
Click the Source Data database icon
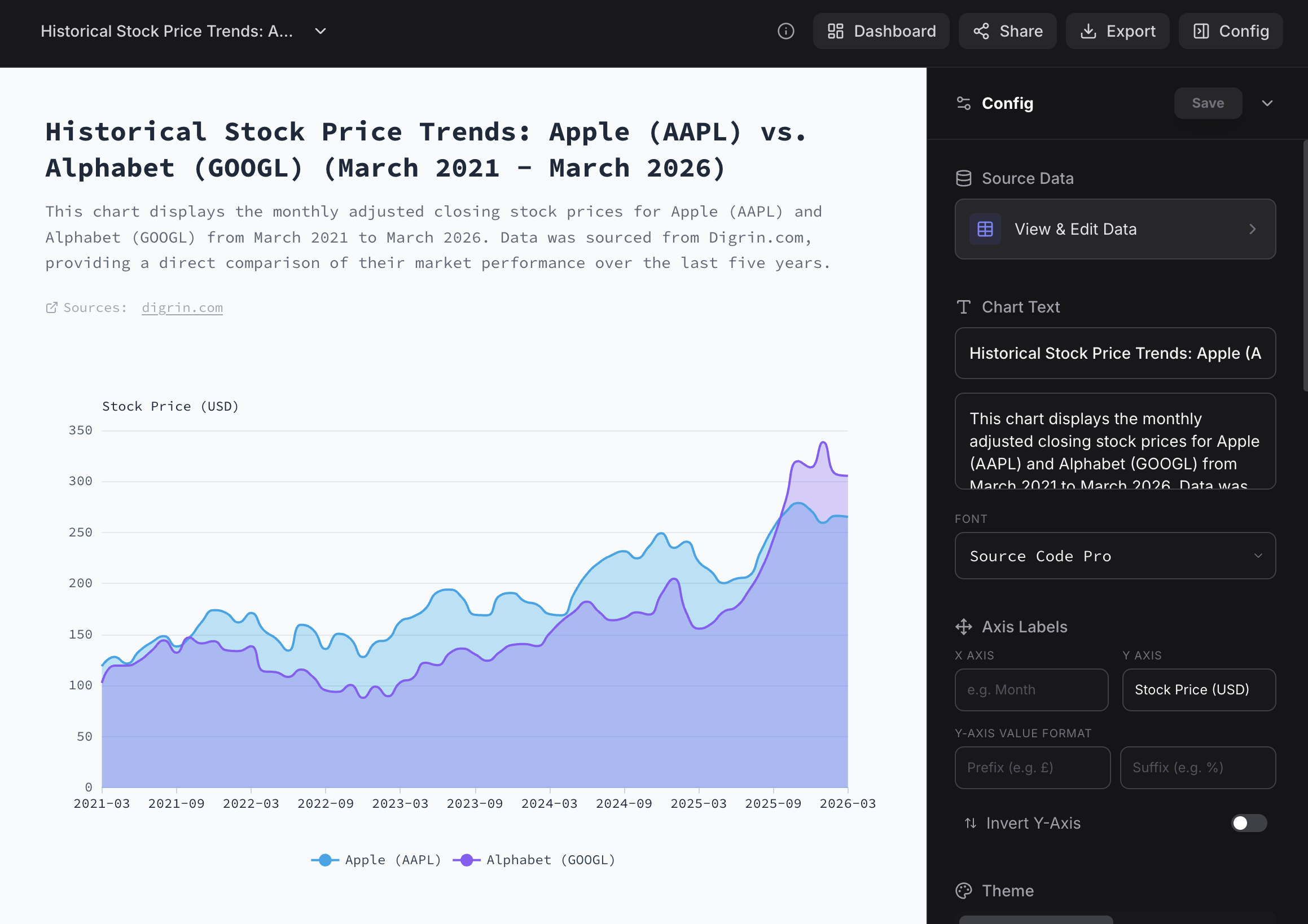tap(963, 178)
